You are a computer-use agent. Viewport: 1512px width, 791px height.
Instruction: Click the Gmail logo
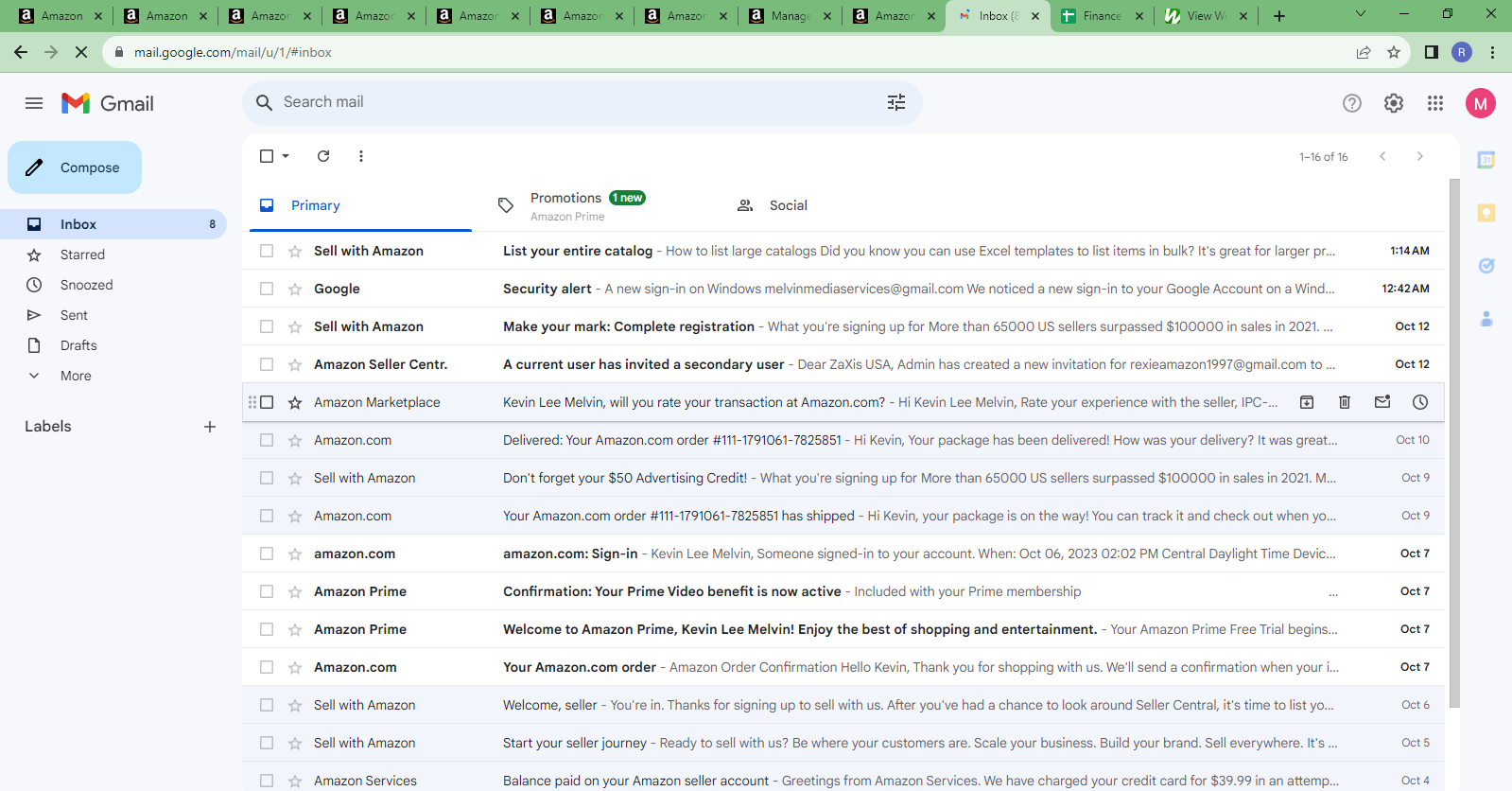[x=108, y=103]
